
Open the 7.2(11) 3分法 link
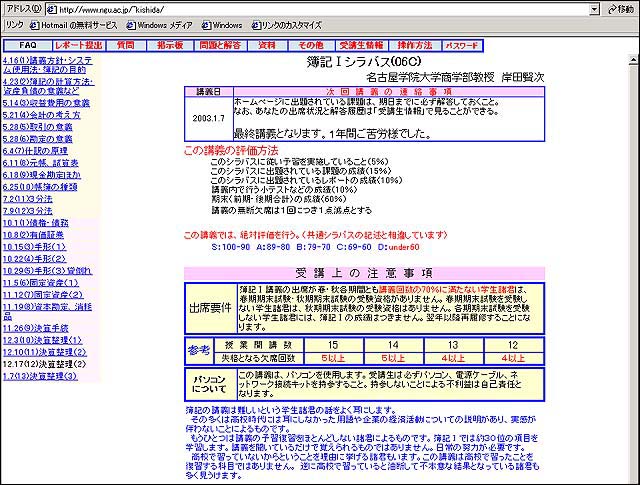coord(27,199)
